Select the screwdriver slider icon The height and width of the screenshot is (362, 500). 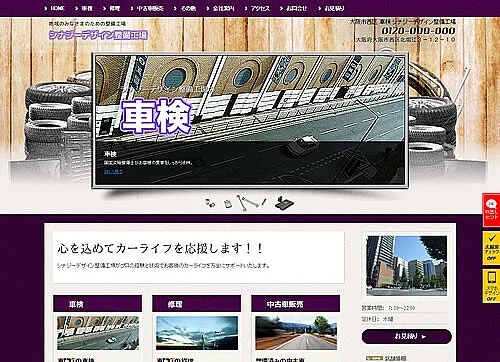264,202
